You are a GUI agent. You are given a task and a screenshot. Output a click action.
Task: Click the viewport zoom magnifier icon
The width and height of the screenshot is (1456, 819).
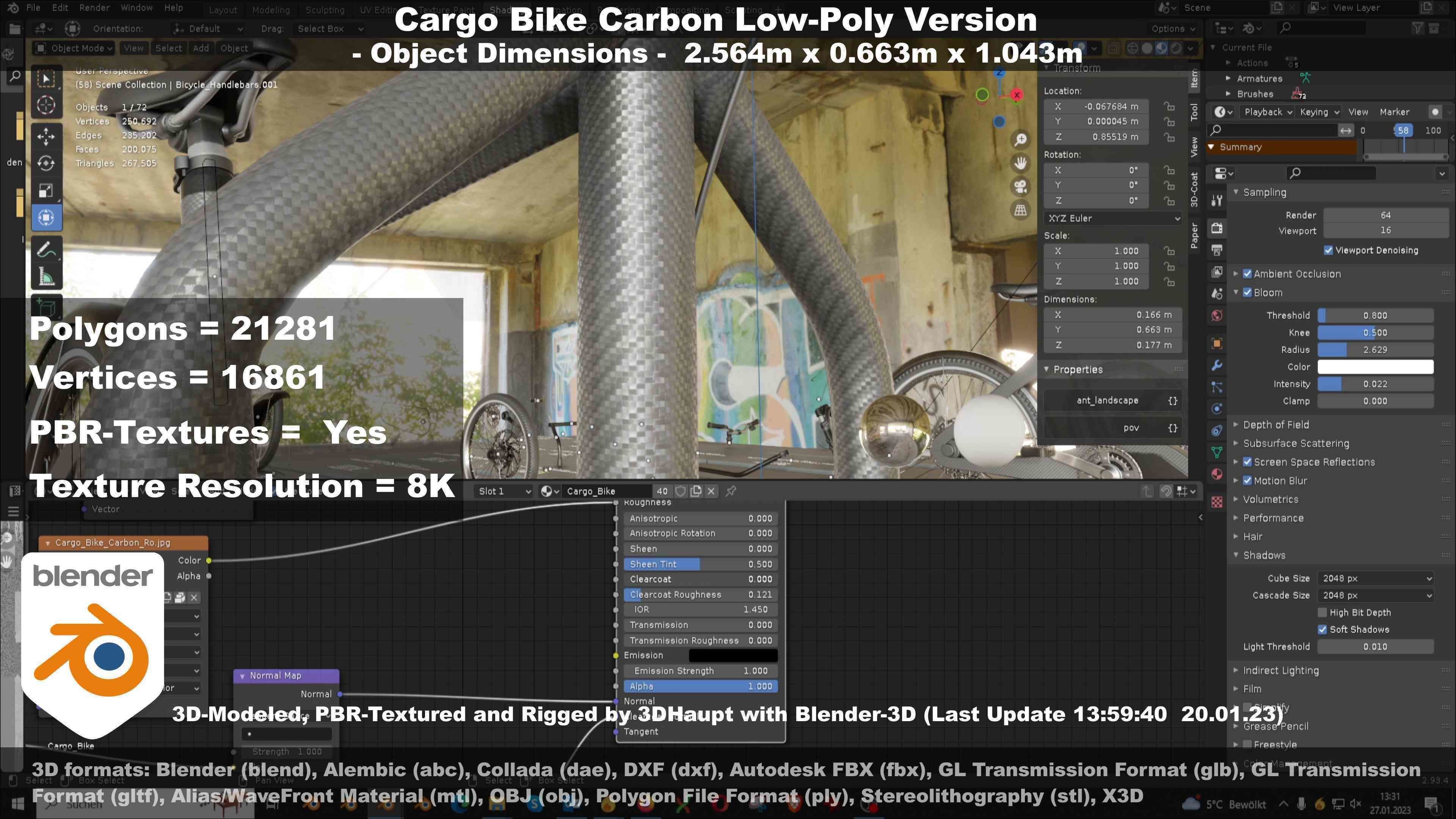point(1020,140)
